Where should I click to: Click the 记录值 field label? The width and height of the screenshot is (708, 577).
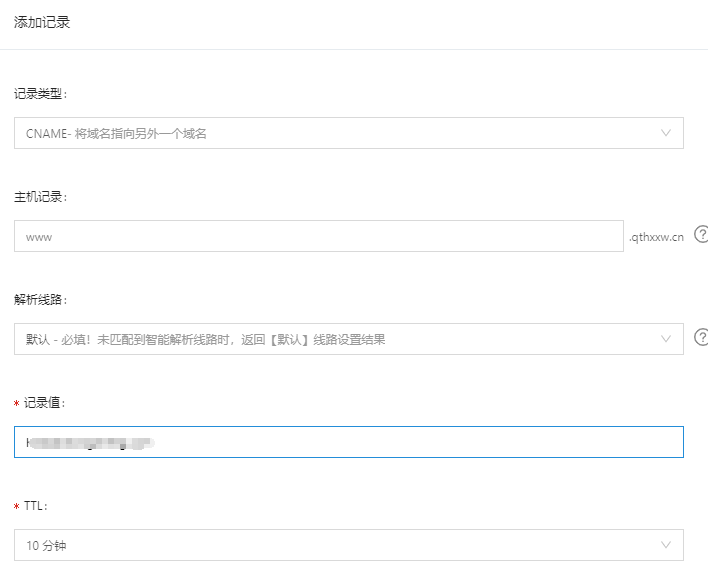click(46, 403)
